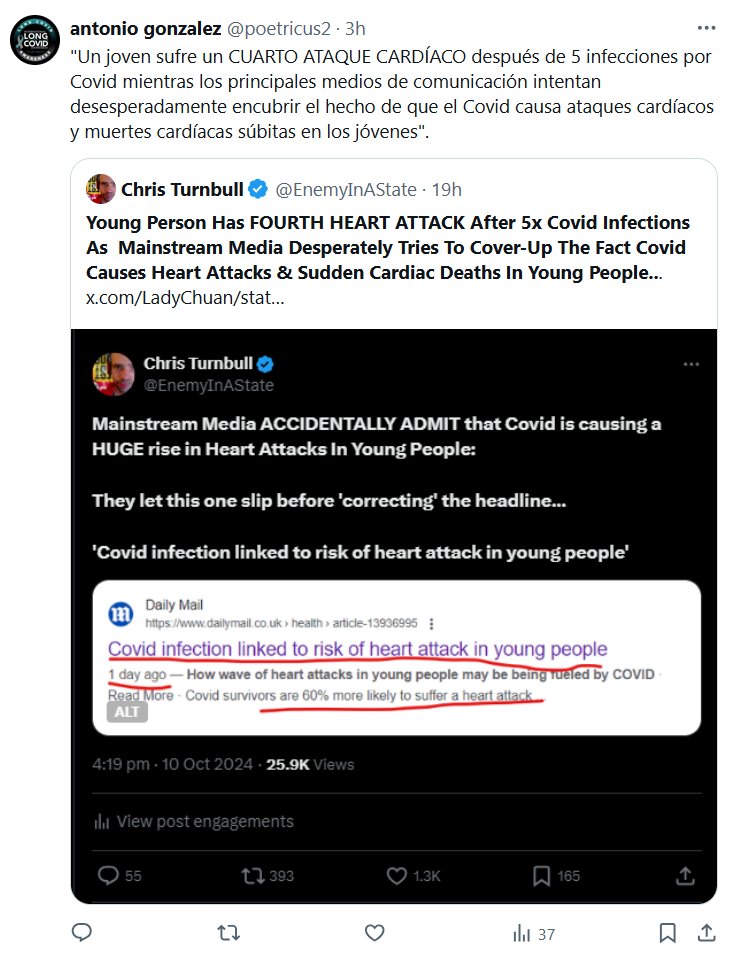Open Chris Turnbull's quoted post avatar
Viewport: 734px width, 958px height.
click(100, 188)
